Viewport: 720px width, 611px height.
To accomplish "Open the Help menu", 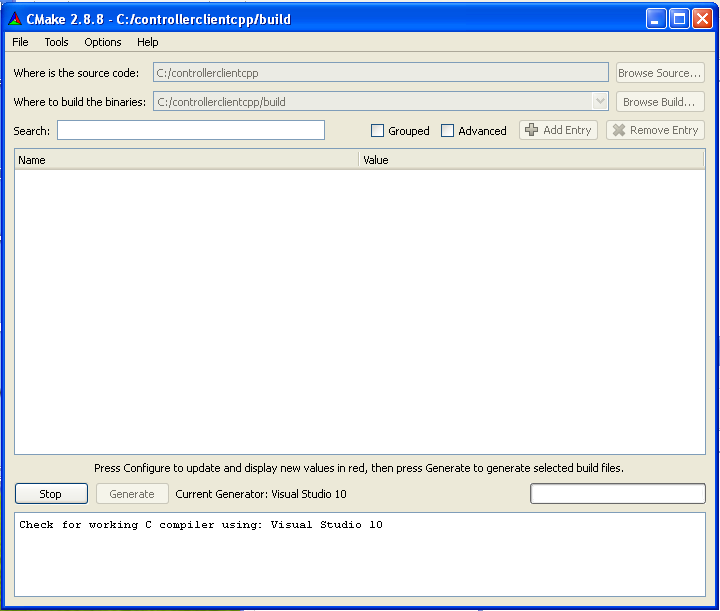I will tap(147, 42).
